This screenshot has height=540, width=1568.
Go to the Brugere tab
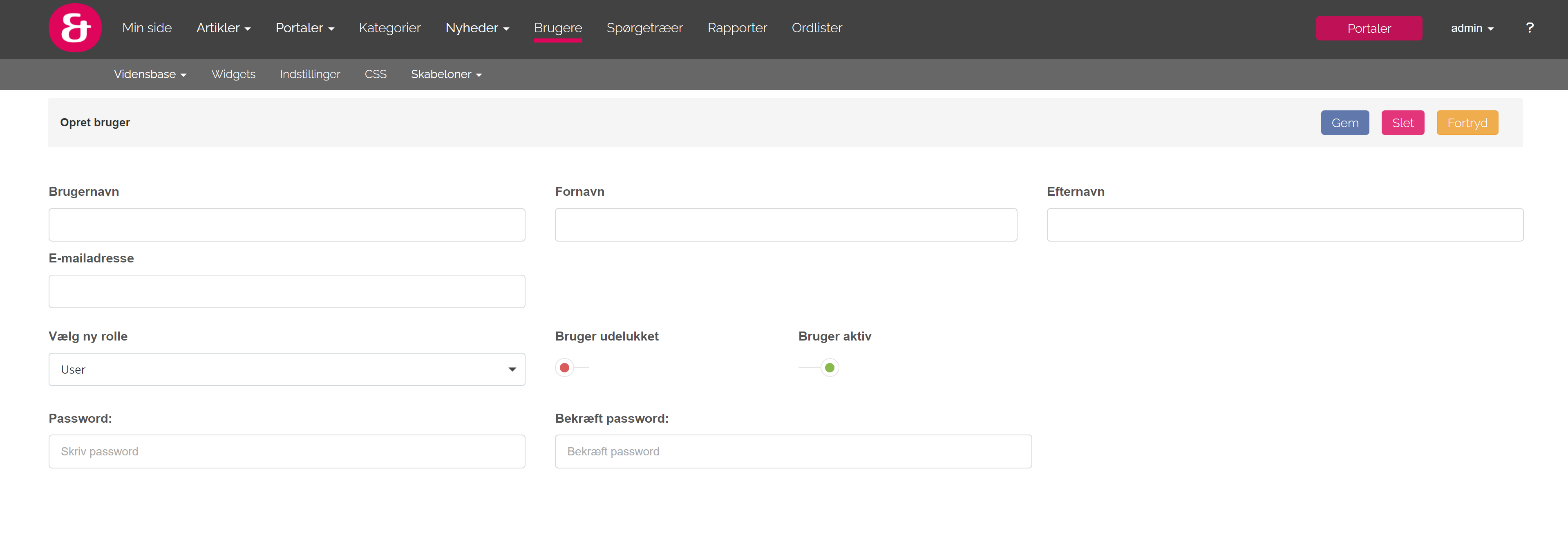[557, 28]
